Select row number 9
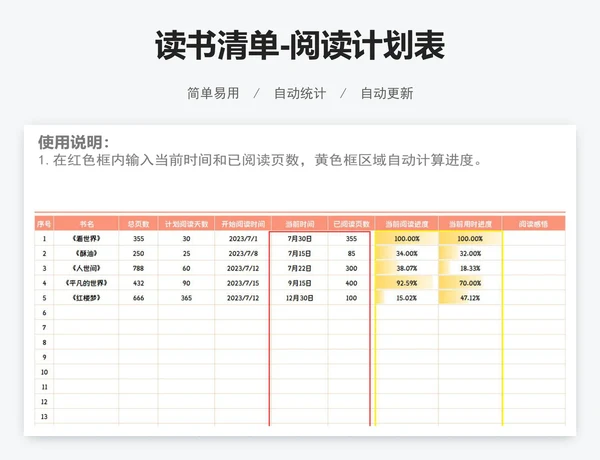Screen dimensions: 600x460 [44, 357]
